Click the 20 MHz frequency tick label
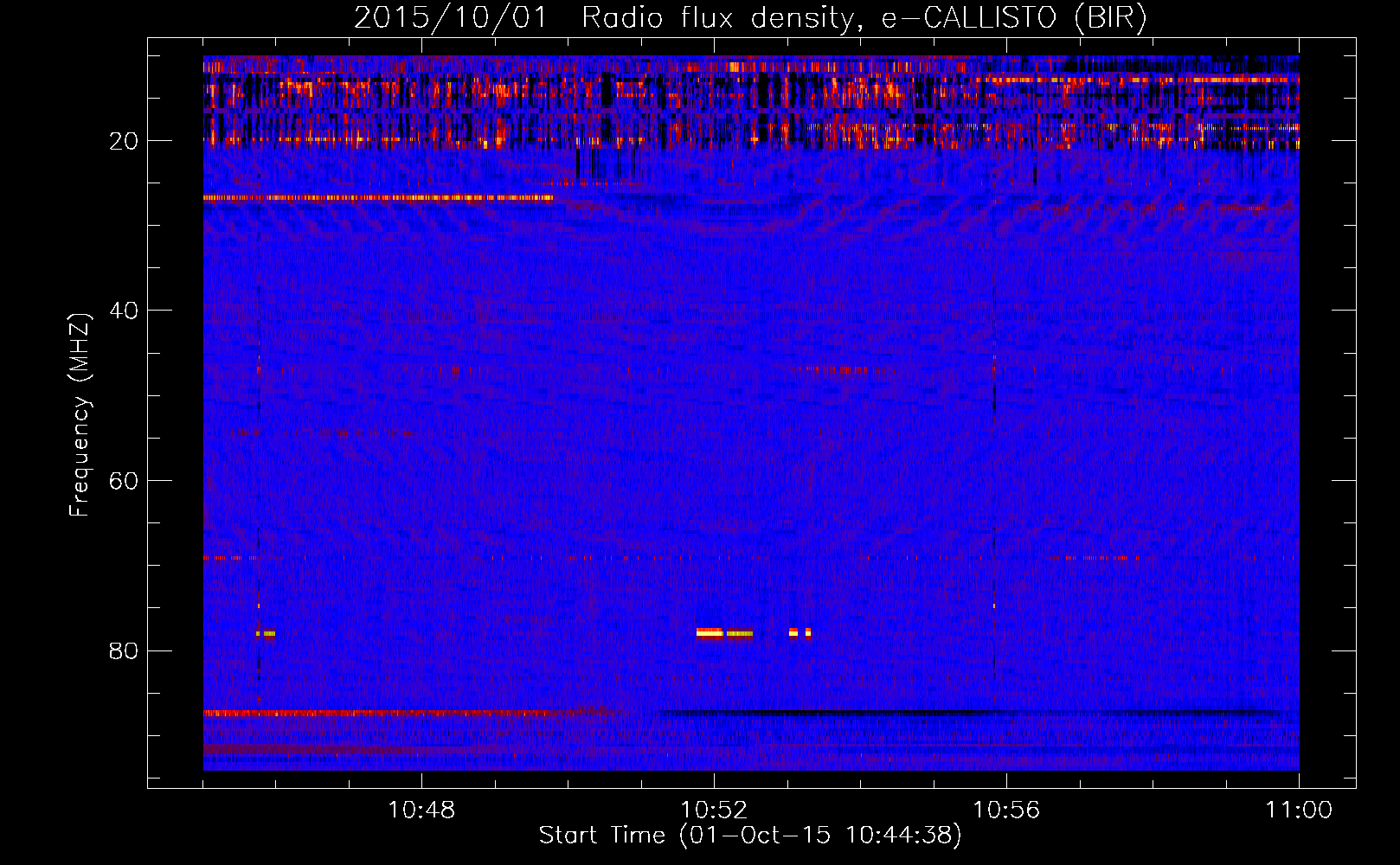1400x865 pixels. click(x=124, y=141)
